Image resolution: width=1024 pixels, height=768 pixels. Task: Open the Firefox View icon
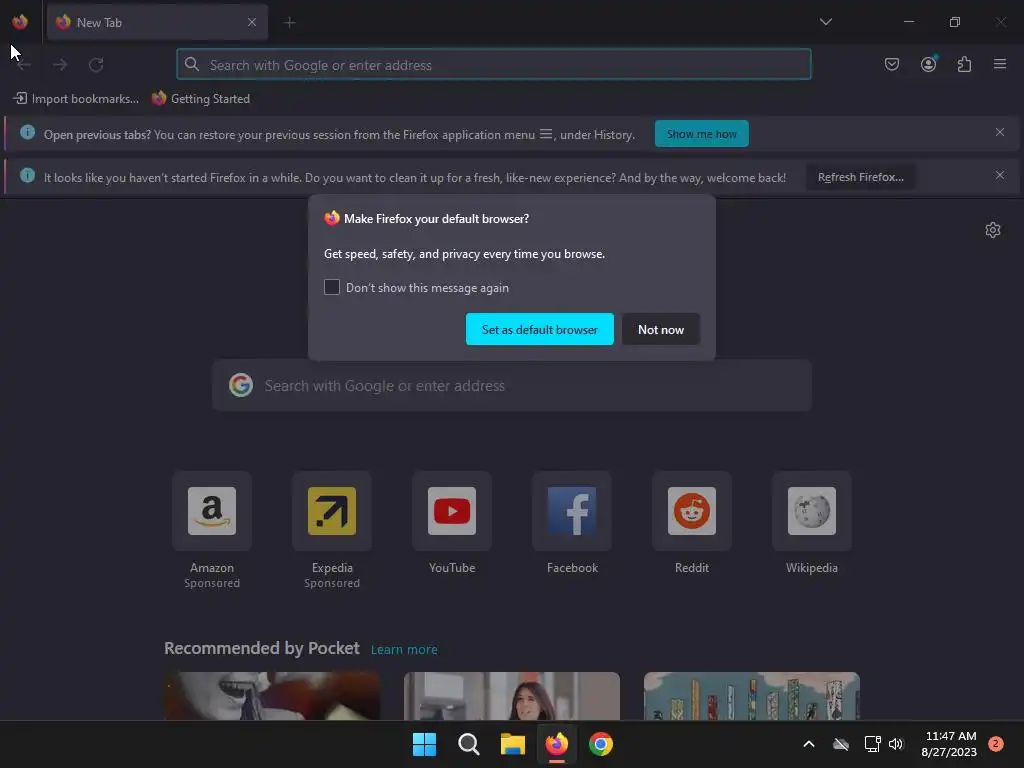(20, 22)
